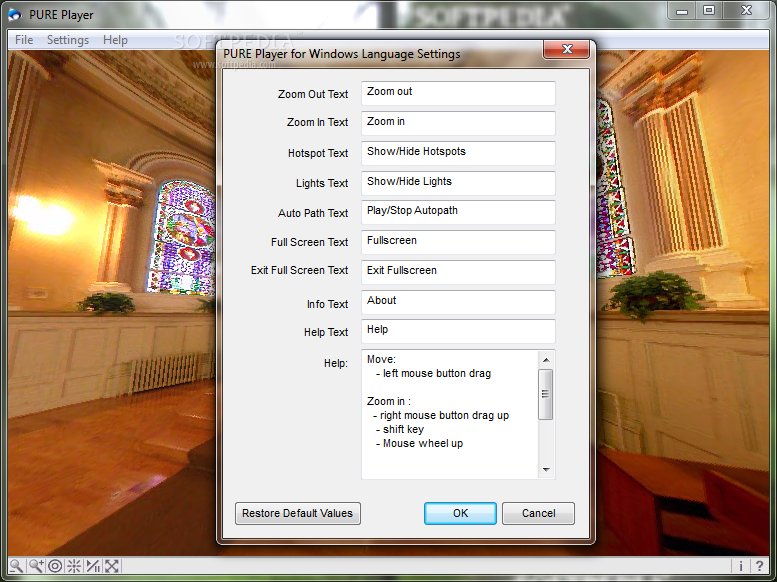Toggle lights with the starburst icon
This screenshot has height=582, width=777.
(74, 566)
